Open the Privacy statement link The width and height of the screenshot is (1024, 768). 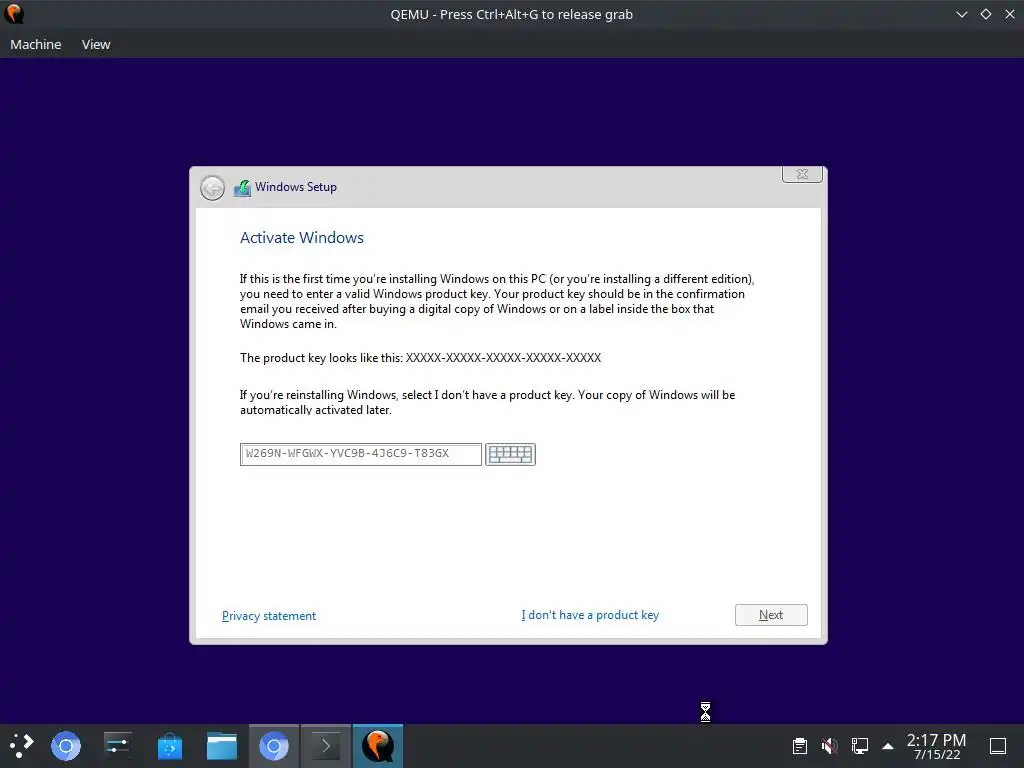tap(269, 616)
